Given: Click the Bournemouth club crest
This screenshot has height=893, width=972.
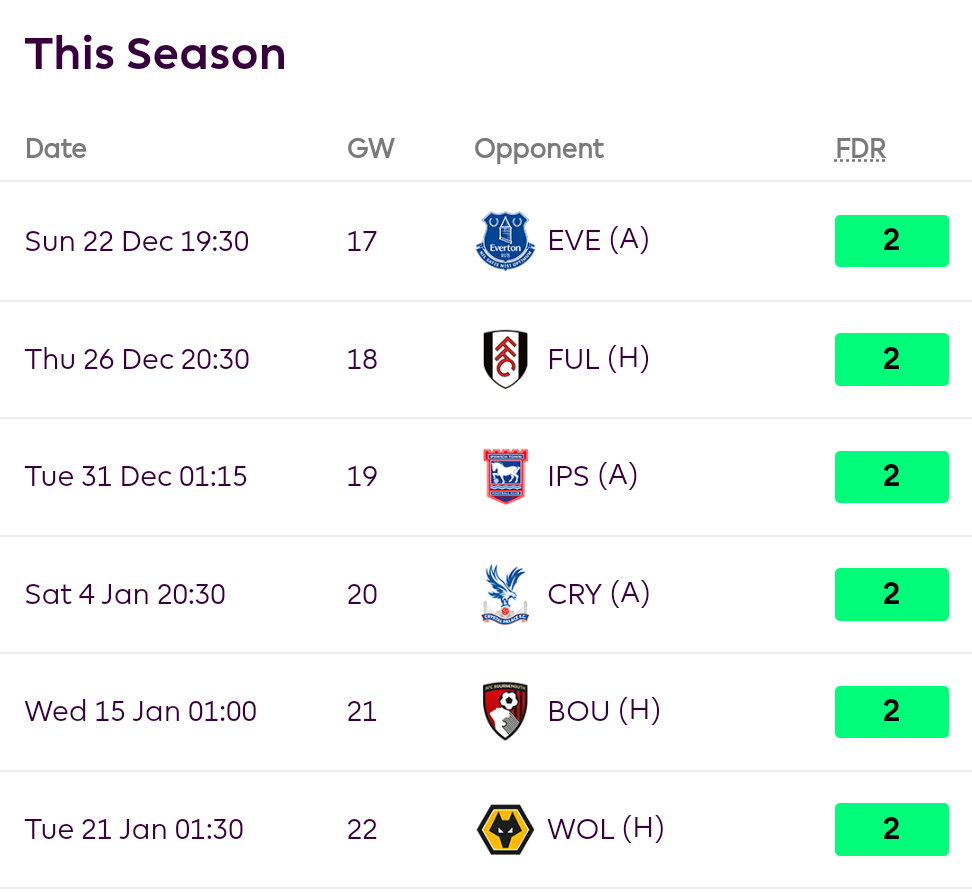Looking at the screenshot, I should tap(505, 711).
